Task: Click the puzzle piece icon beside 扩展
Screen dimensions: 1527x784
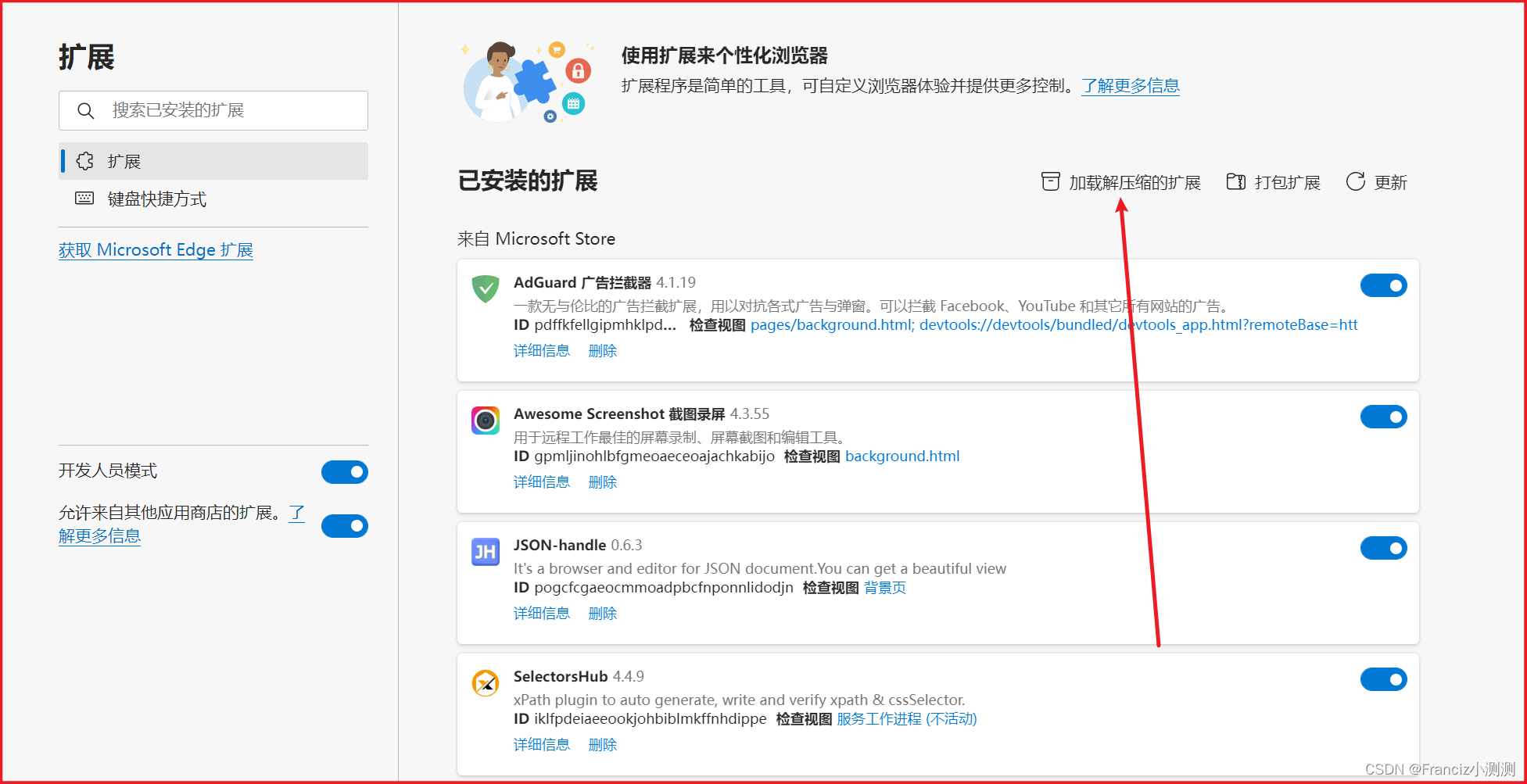Action: tap(84, 161)
